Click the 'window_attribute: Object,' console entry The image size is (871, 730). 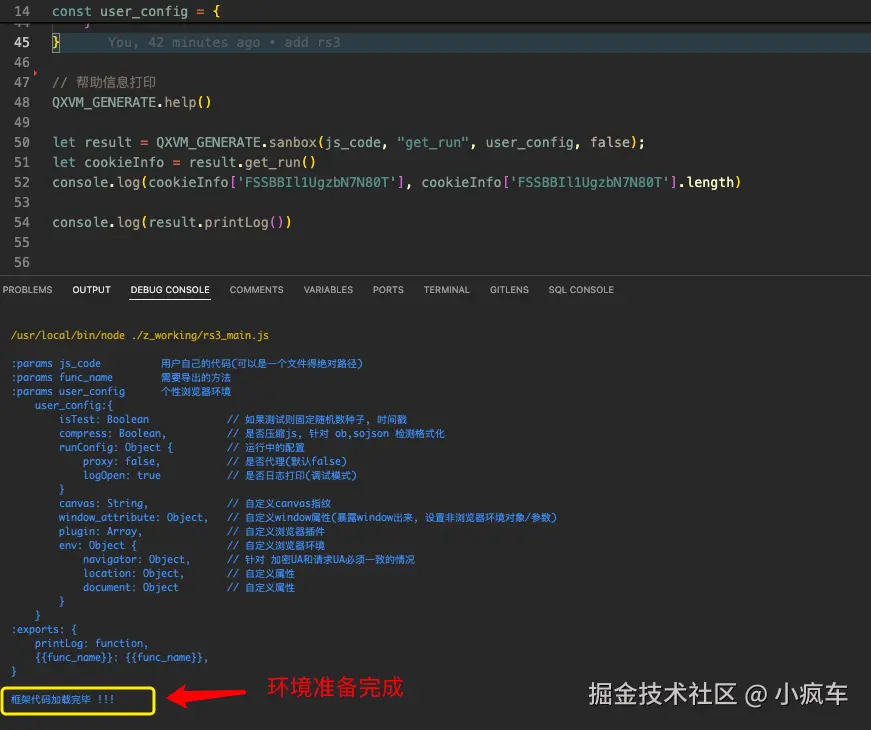click(x=134, y=517)
